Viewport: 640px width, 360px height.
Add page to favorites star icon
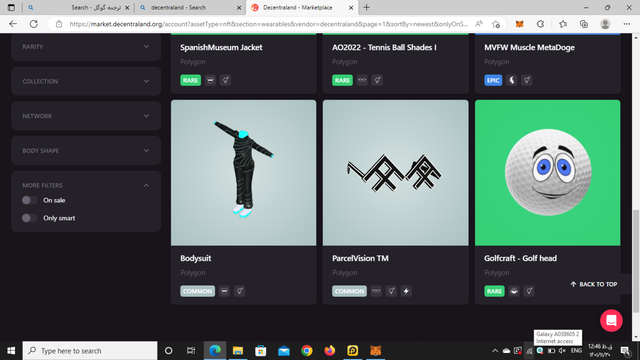[x=496, y=24]
